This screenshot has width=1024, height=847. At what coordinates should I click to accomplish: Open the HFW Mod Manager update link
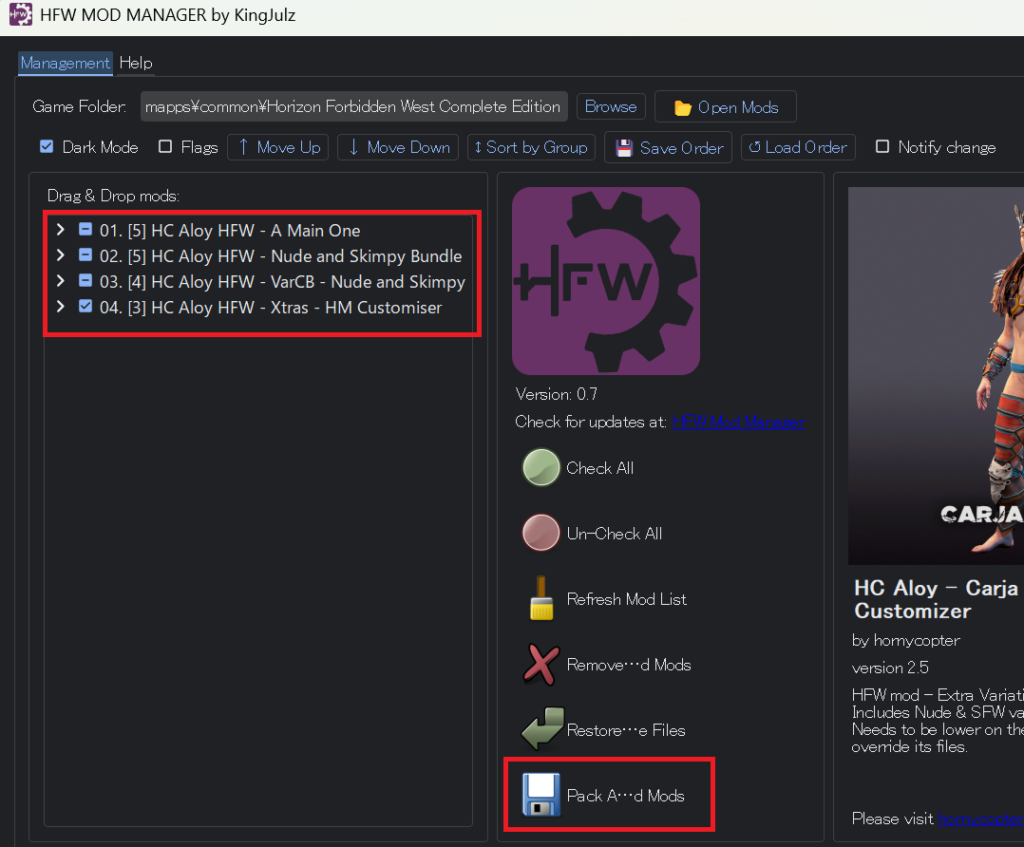click(x=738, y=422)
